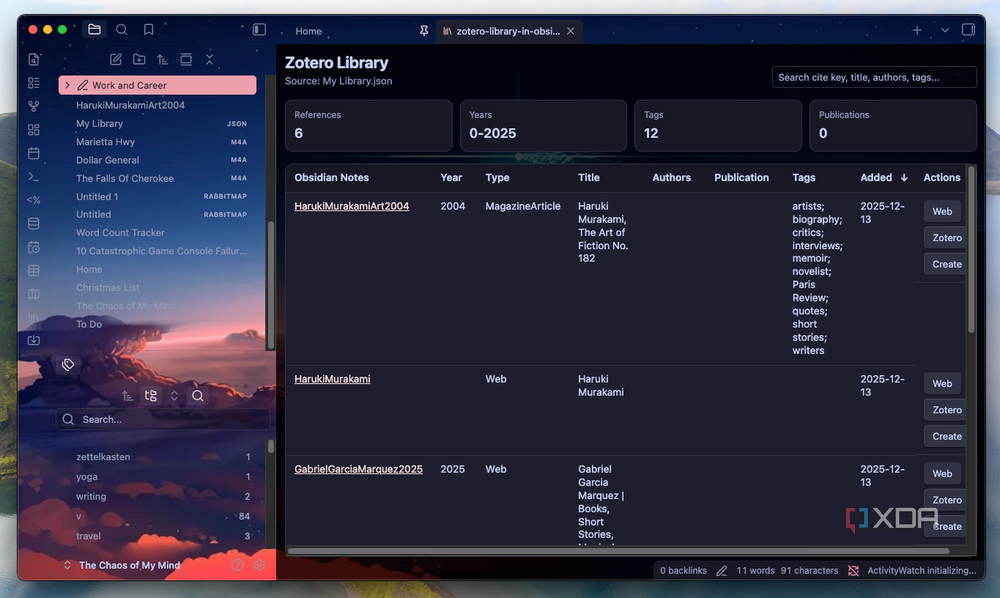The image size is (1000, 598).
Task: Open the file explorer sidebar tab
Action: tap(94, 29)
